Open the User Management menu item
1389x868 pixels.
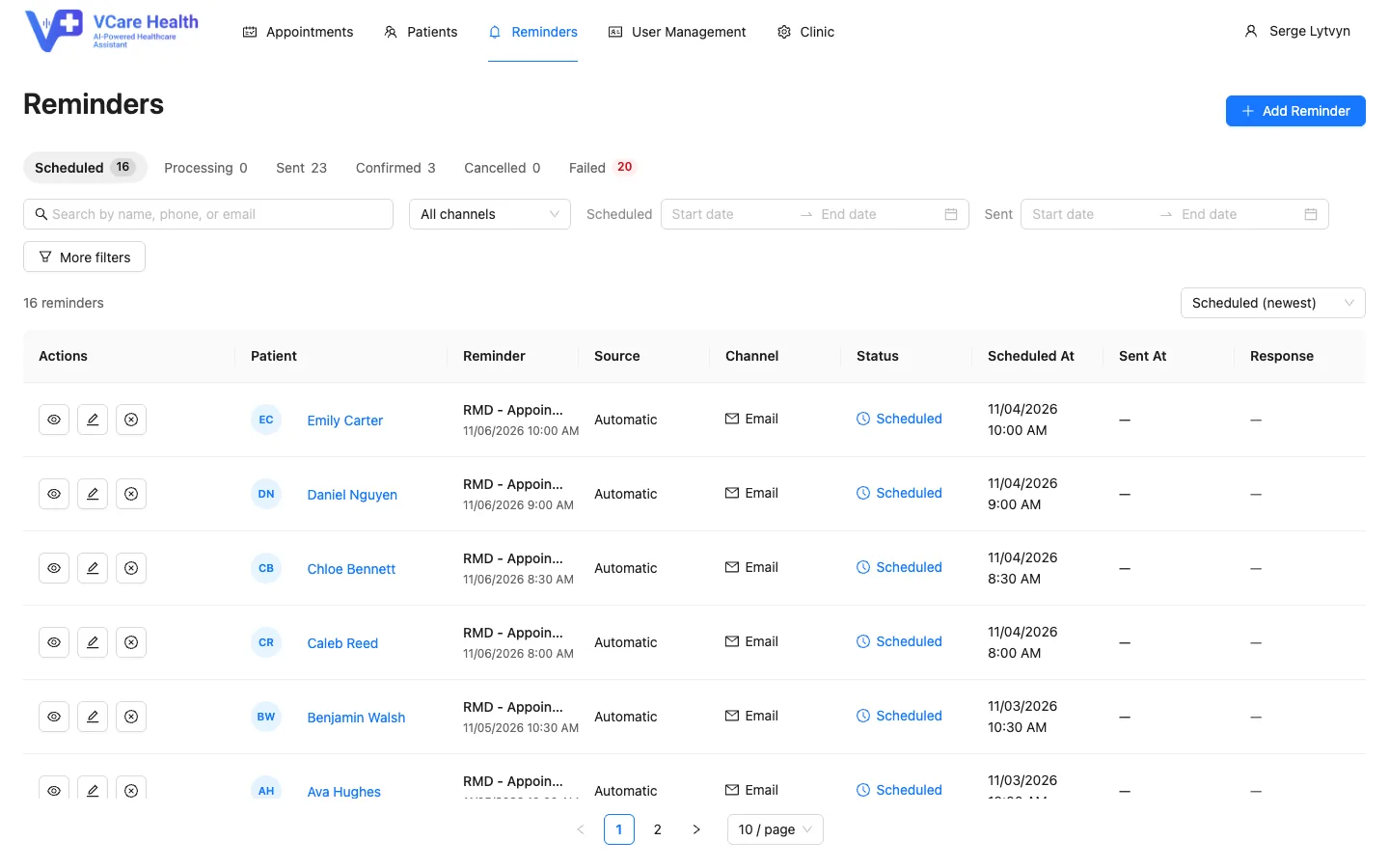tap(677, 32)
